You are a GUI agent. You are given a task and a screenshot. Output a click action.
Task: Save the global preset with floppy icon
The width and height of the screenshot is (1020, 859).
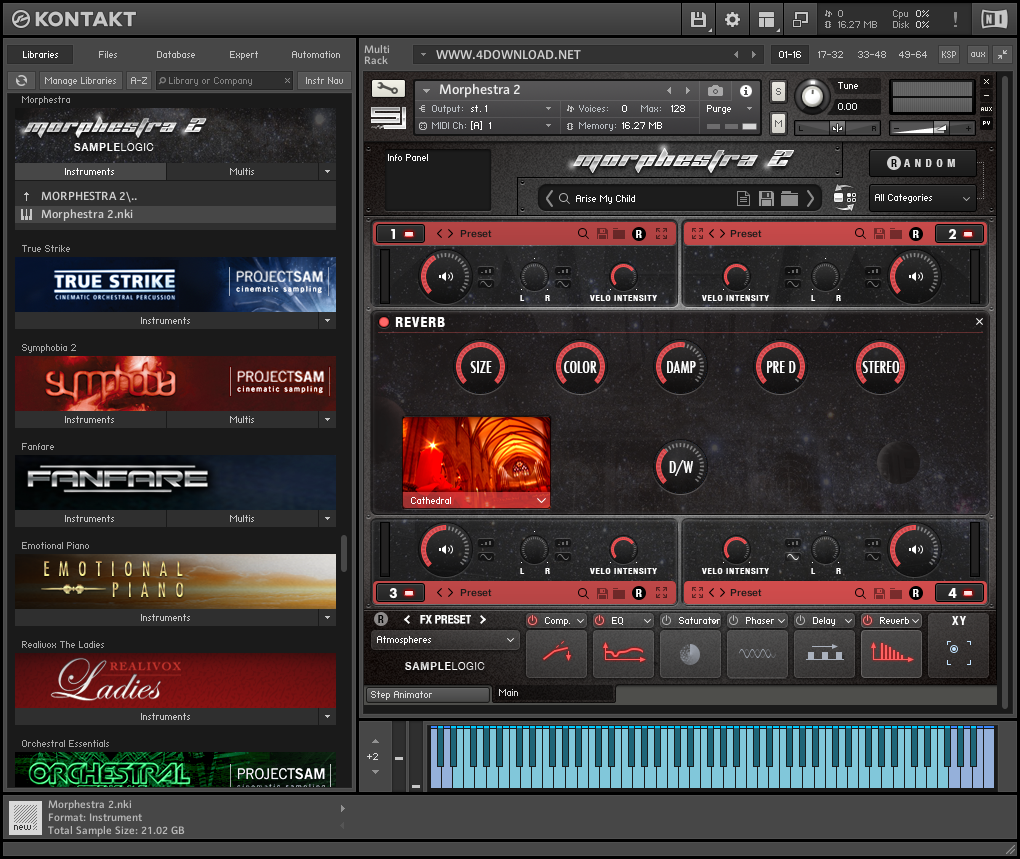point(766,198)
